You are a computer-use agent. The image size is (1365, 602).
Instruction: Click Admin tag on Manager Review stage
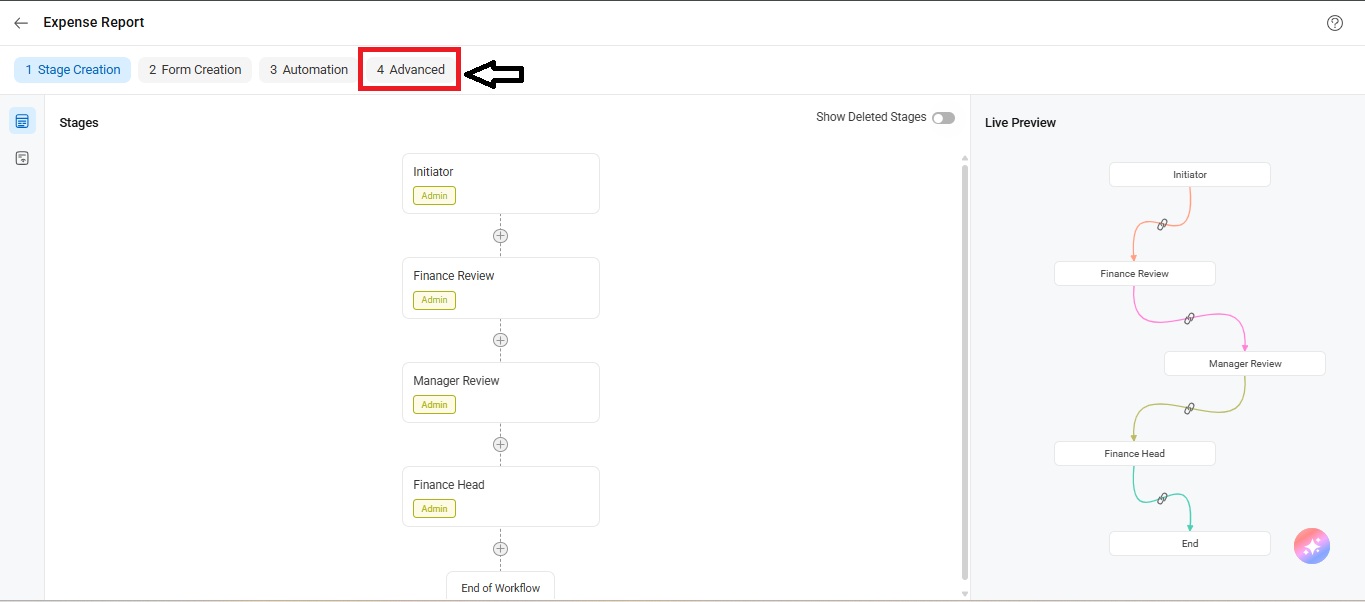point(434,405)
